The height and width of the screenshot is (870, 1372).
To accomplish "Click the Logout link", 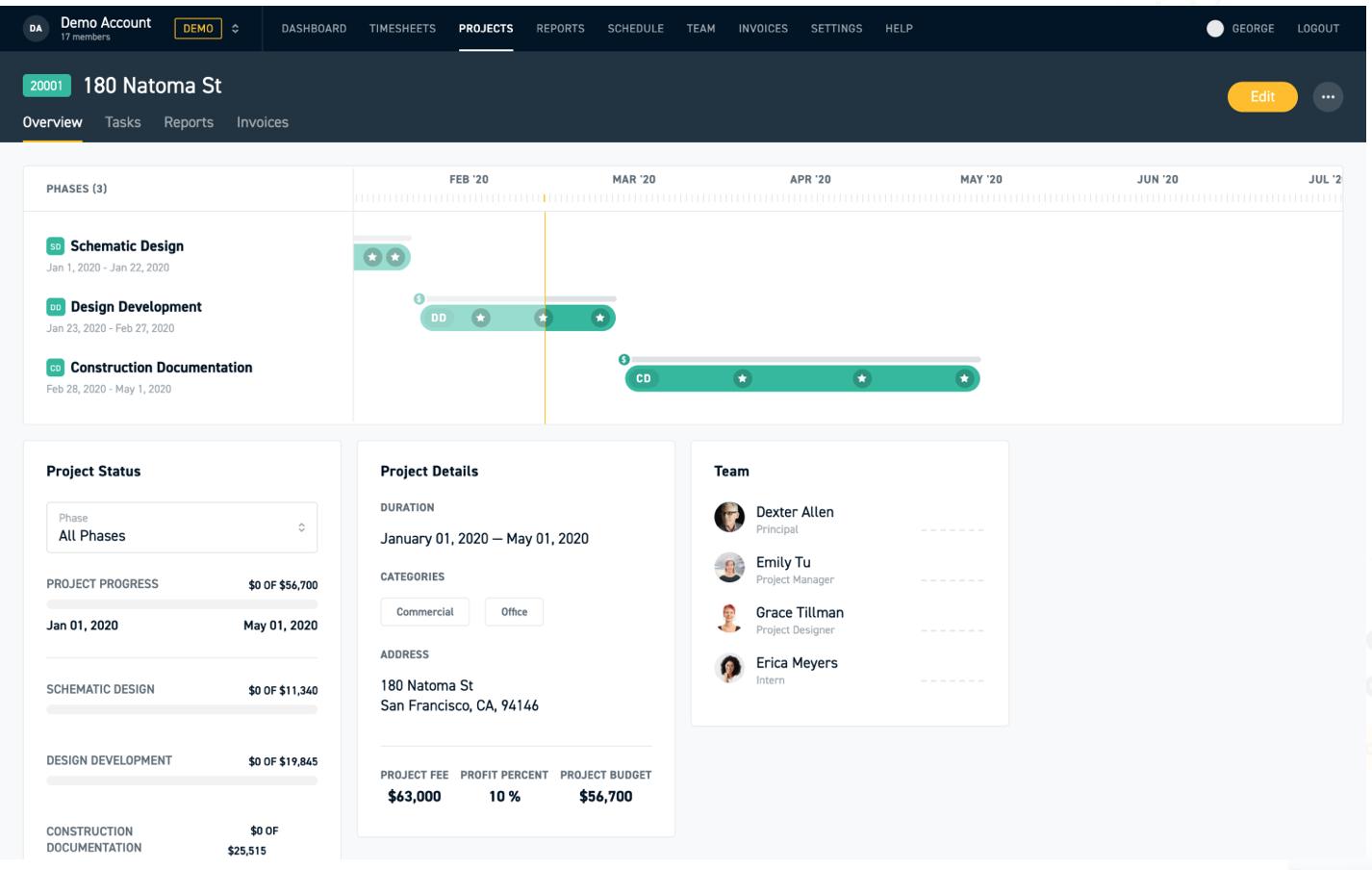I will (x=1318, y=29).
